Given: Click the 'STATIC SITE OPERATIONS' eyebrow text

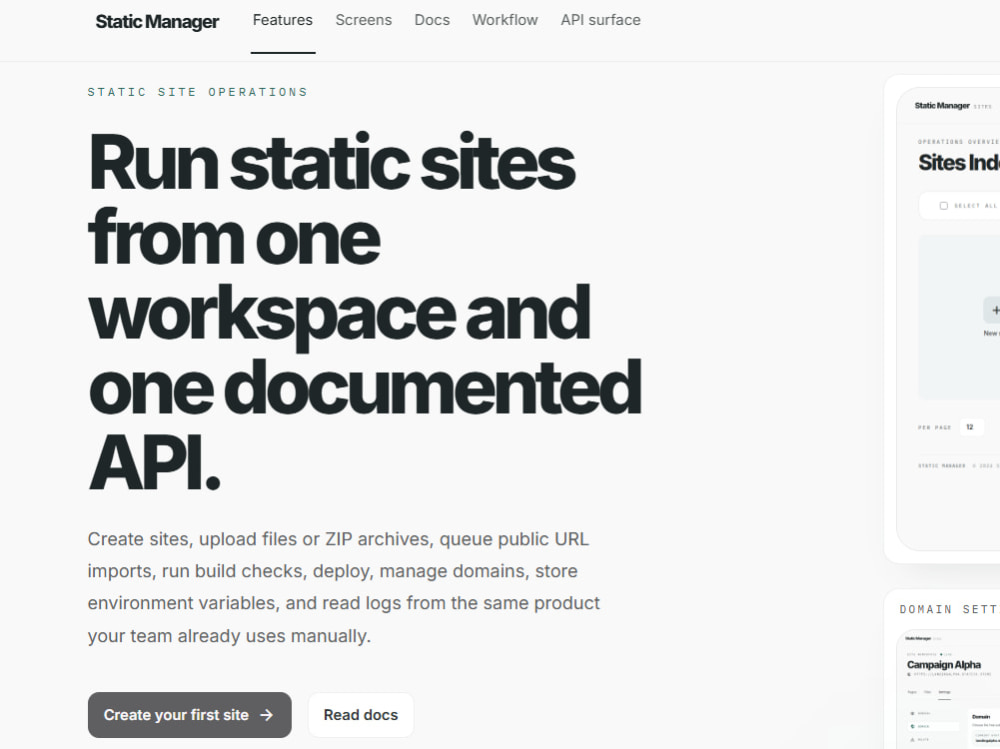Looking at the screenshot, I should pyautogui.click(x=197, y=92).
